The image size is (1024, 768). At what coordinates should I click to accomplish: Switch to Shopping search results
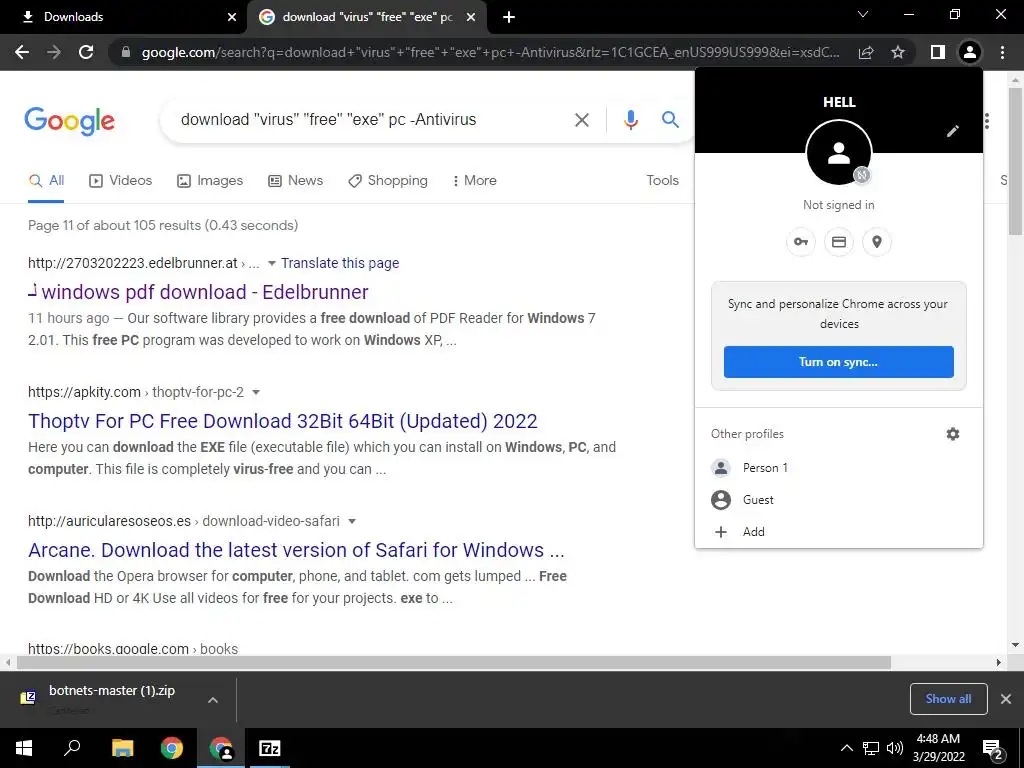(388, 181)
